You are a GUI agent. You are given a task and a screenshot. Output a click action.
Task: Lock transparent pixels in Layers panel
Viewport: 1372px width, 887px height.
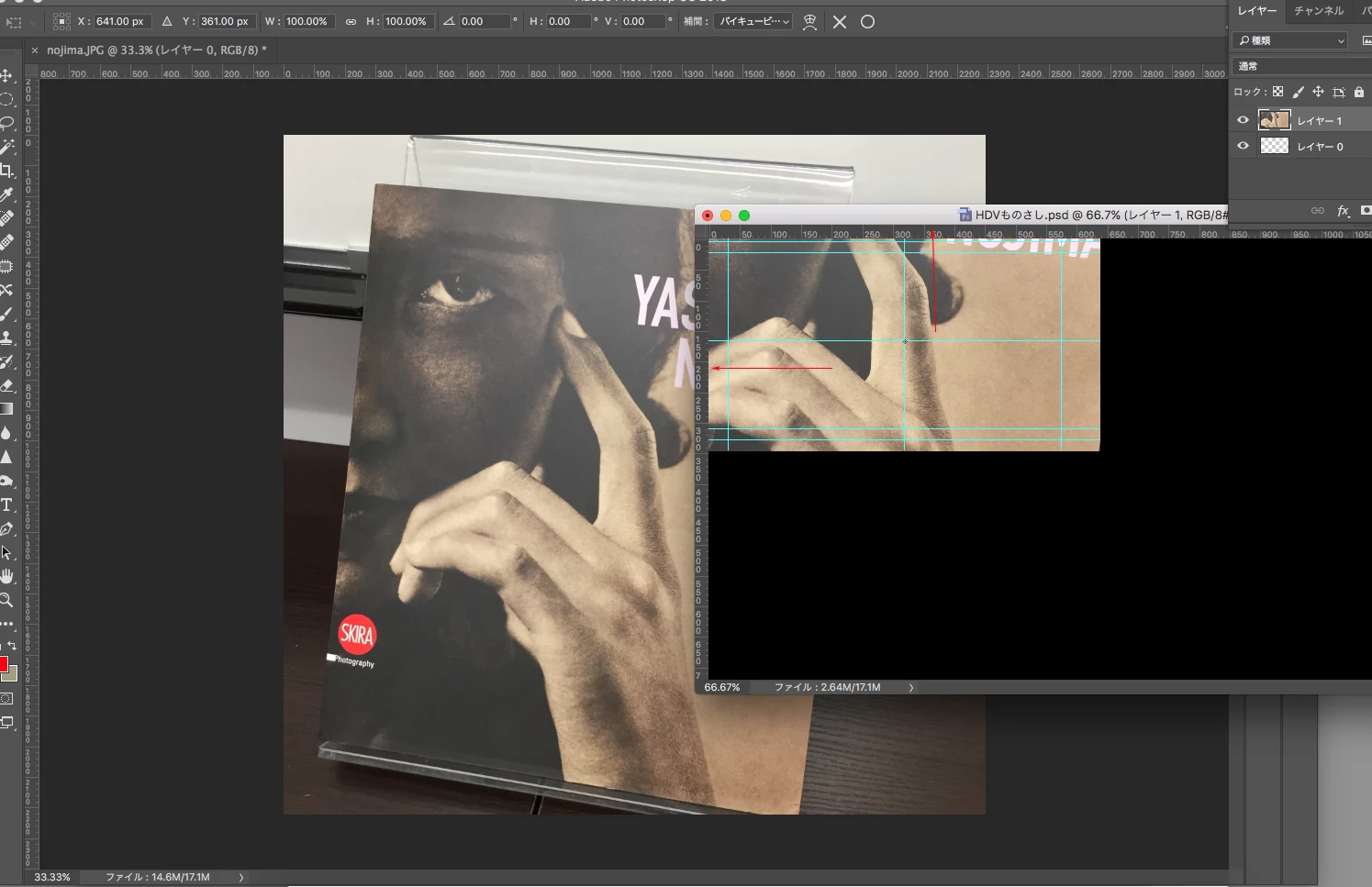[1277, 92]
